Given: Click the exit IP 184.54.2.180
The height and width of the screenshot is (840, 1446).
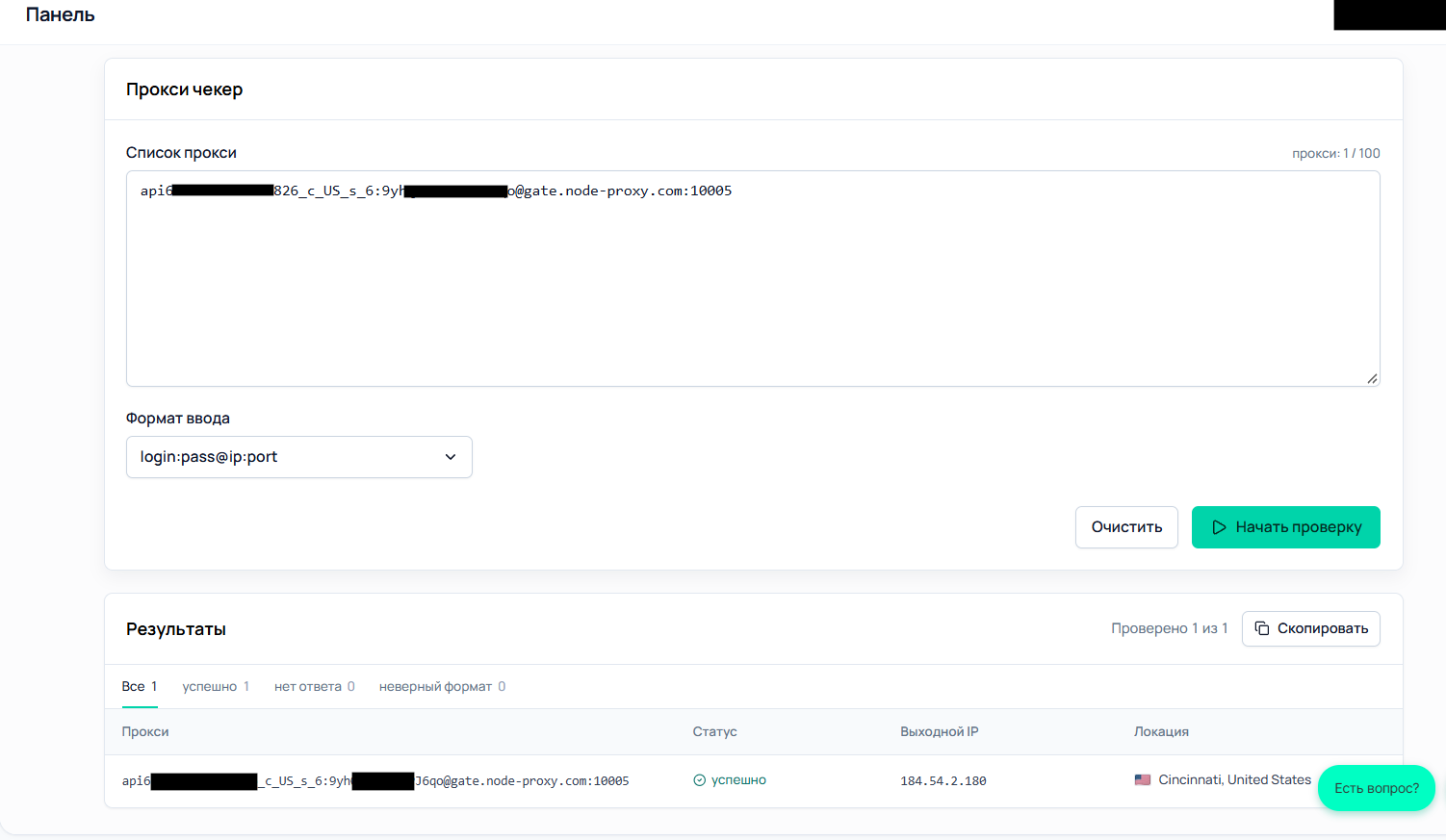Looking at the screenshot, I should tap(943, 781).
